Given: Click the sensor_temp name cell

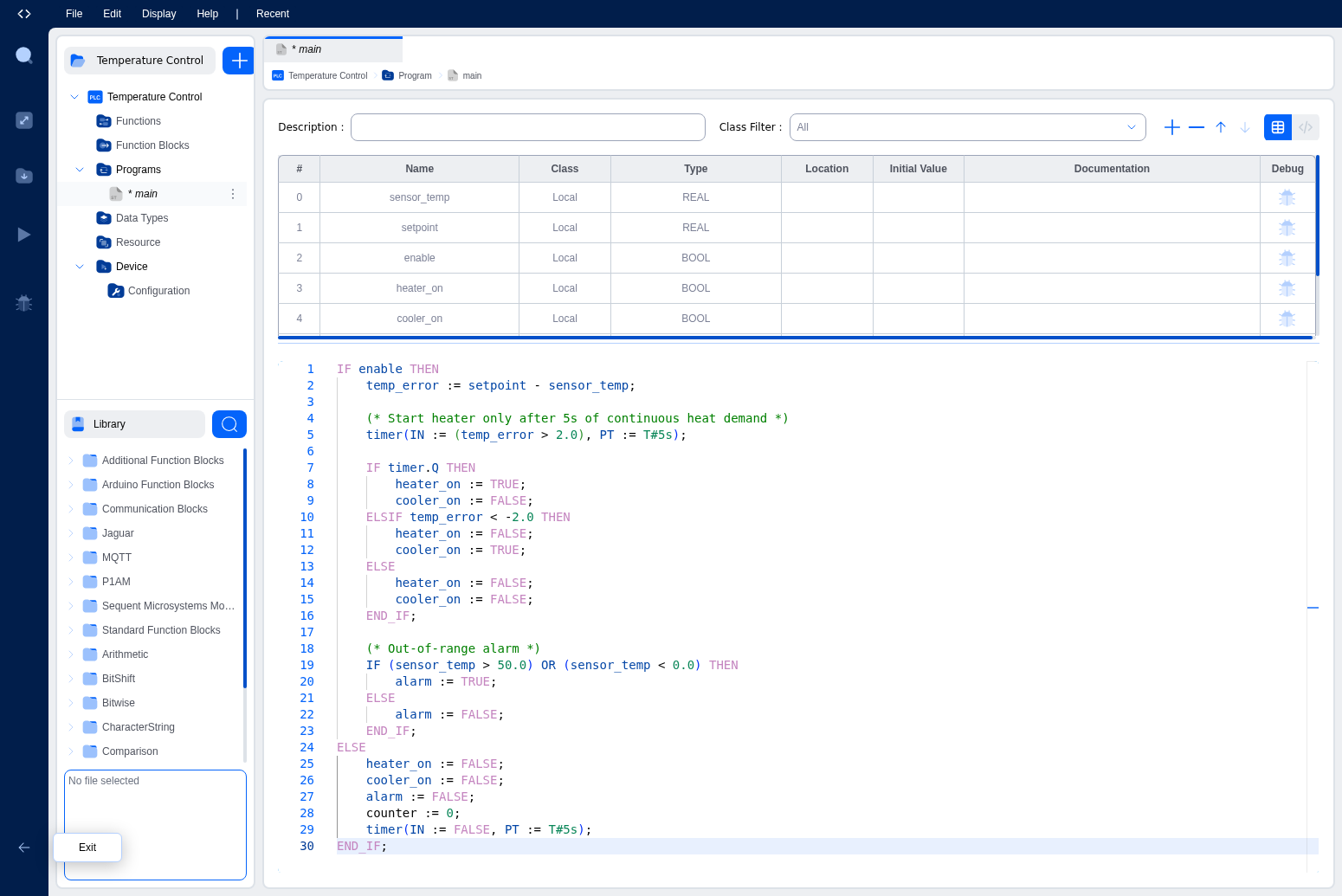Looking at the screenshot, I should [x=419, y=197].
